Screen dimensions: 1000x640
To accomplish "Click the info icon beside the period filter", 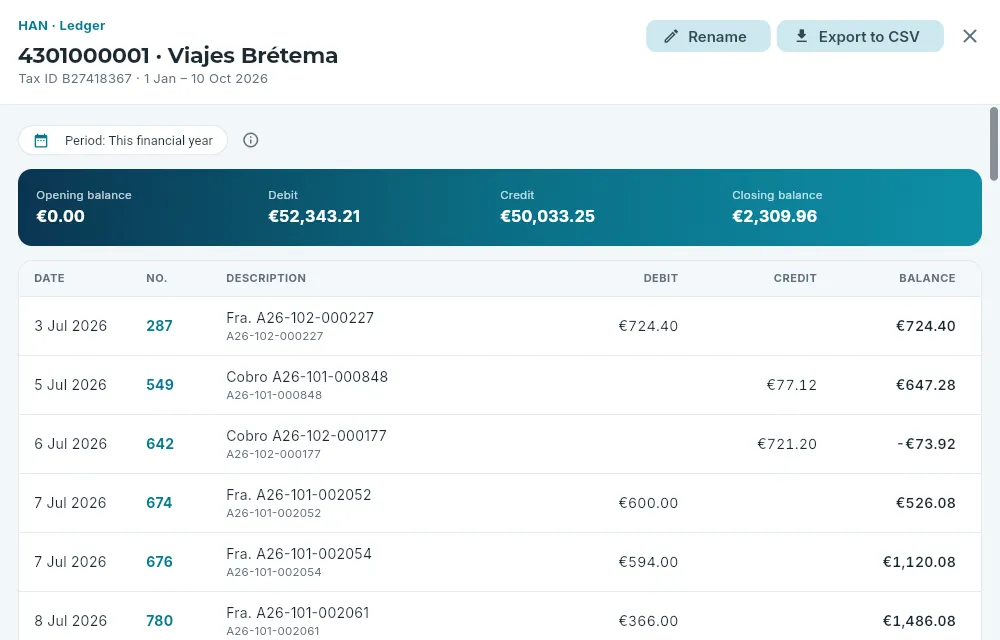I will pos(251,140).
